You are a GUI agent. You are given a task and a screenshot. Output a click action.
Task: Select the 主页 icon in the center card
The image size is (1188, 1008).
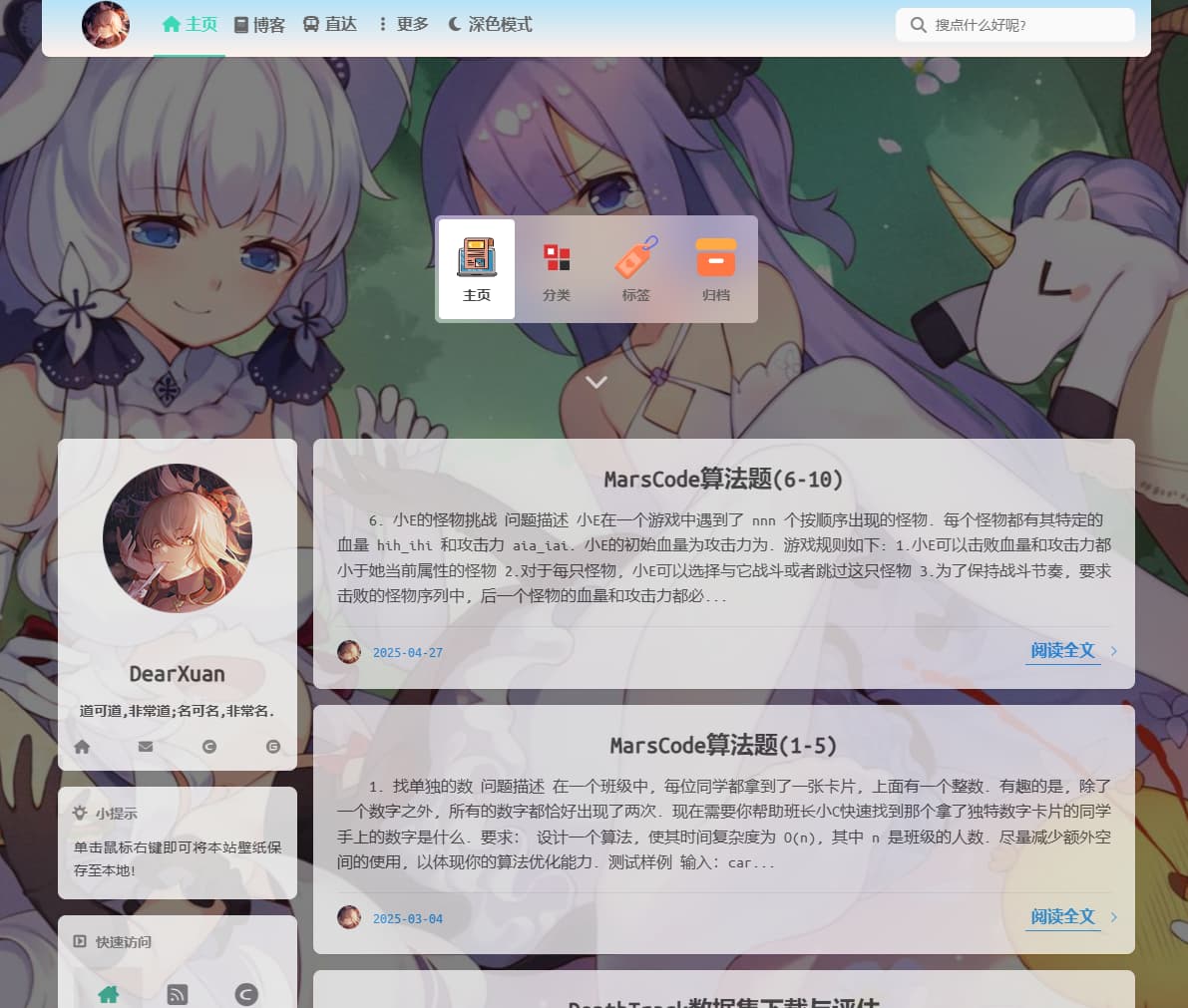tap(477, 257)
